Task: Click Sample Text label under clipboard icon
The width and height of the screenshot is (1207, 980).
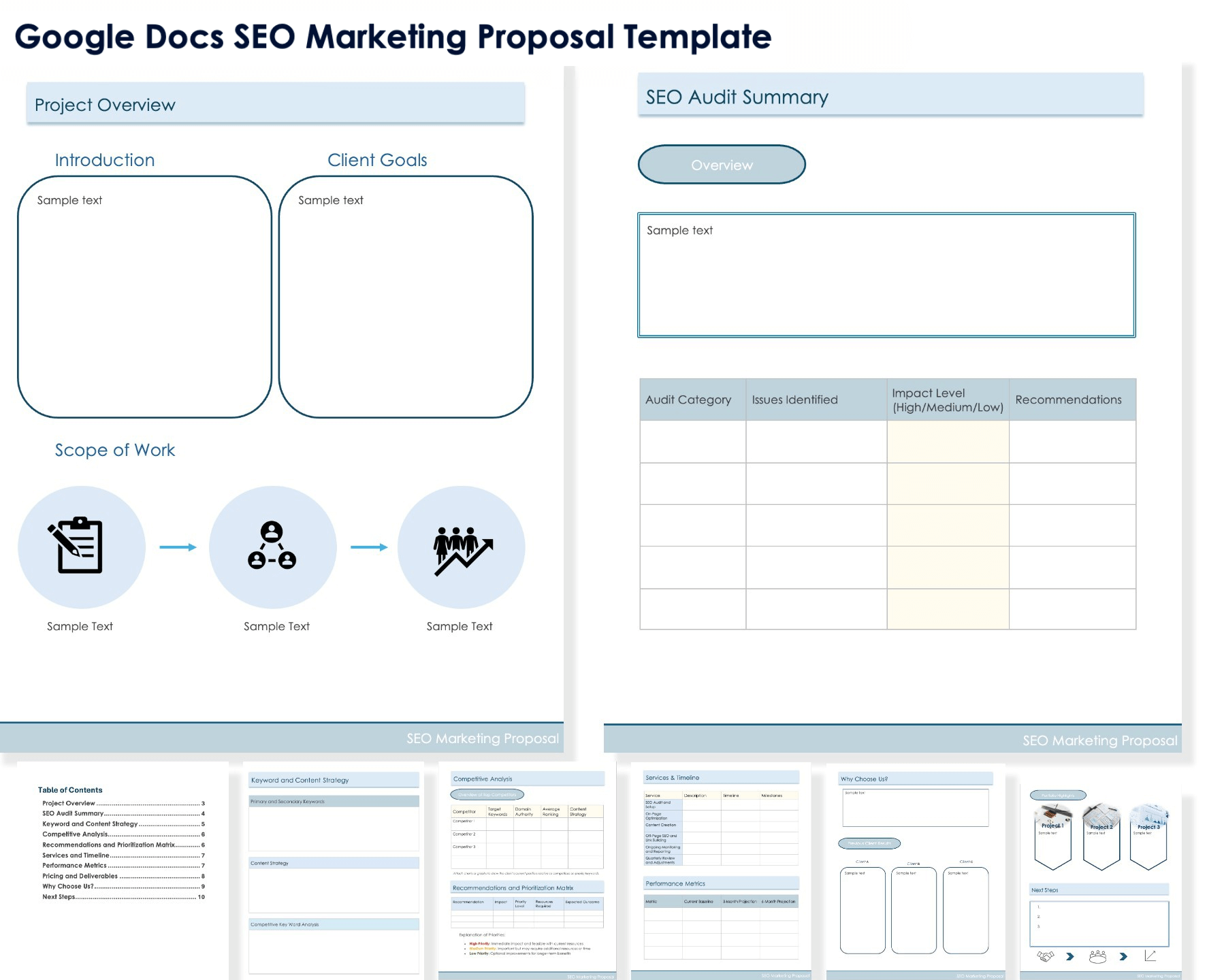Action: pyautogui.click(x=80, y=626)
